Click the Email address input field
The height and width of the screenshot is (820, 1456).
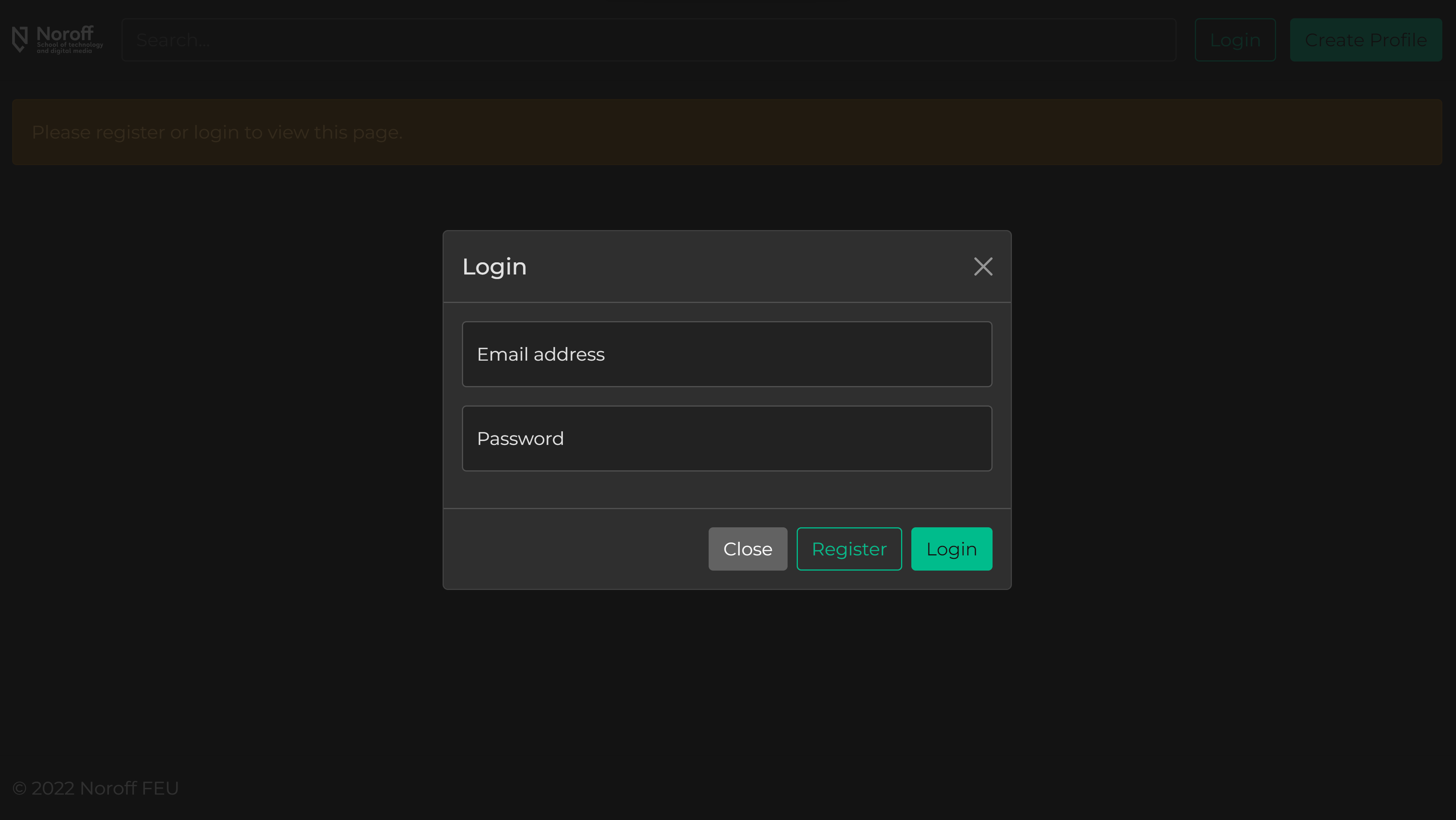click(x=727, y=354)
